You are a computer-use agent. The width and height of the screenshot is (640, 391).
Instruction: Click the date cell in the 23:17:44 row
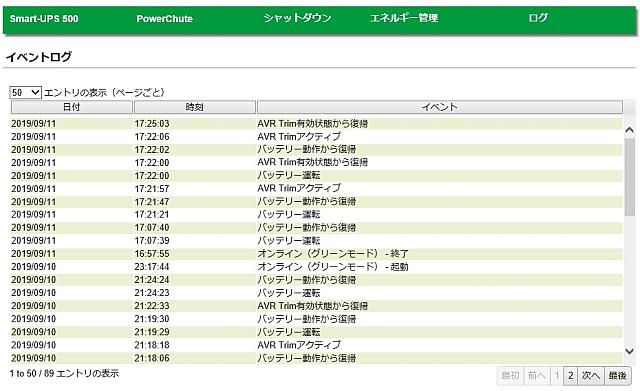(x=33, y=267)
